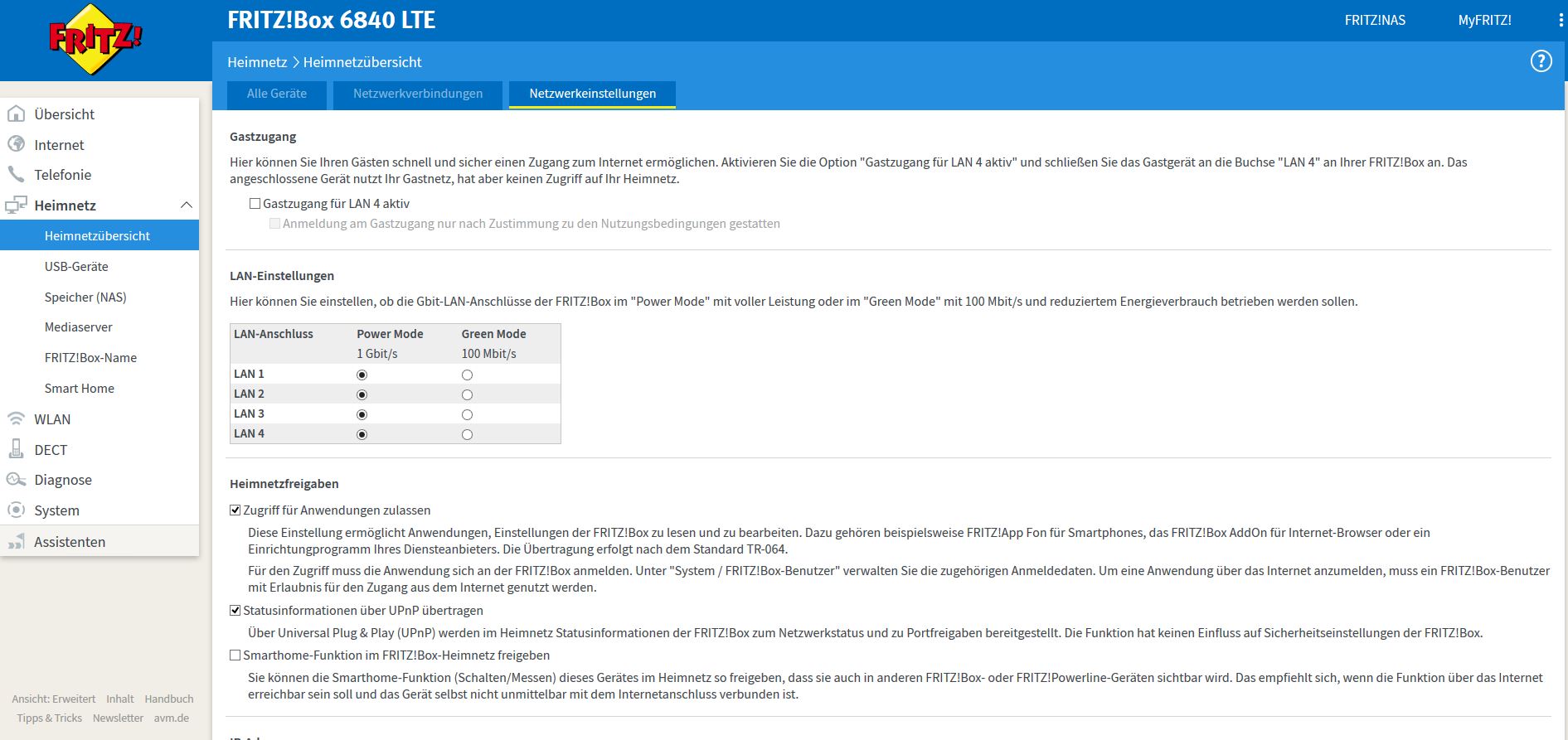
Task: Click the Assistenten icon
Action: pyautogui.click(x=16, y=541)
